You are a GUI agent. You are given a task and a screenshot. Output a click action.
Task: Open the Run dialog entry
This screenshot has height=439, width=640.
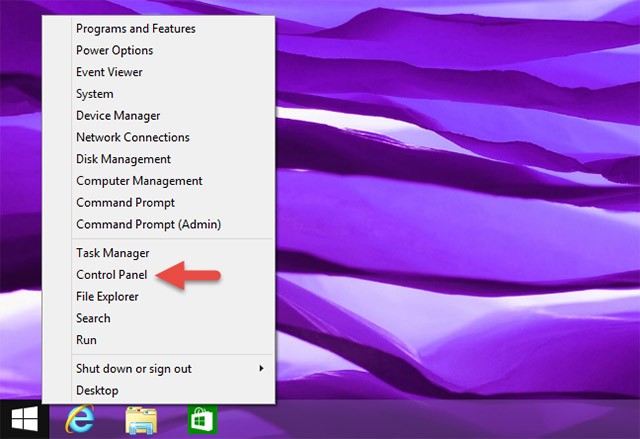click(86, 340)
